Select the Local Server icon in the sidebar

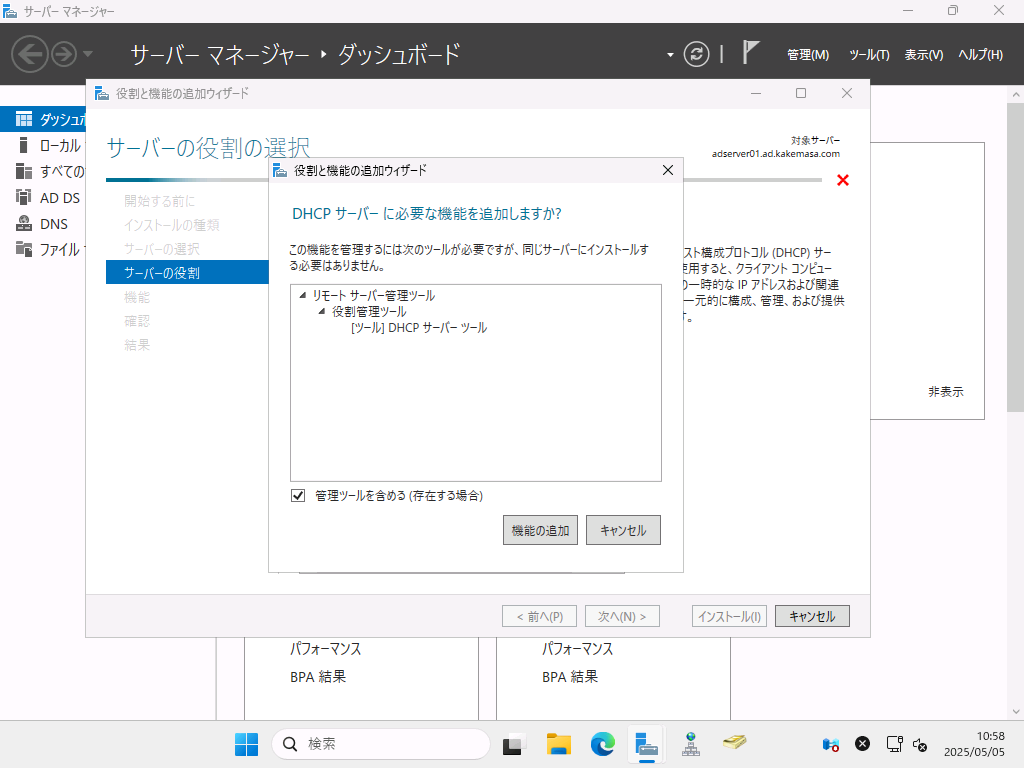coord(24,145)
